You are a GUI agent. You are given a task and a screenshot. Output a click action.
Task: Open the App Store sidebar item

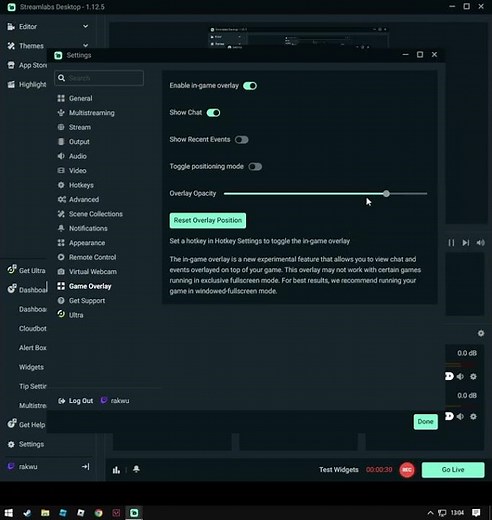[27, 65]
